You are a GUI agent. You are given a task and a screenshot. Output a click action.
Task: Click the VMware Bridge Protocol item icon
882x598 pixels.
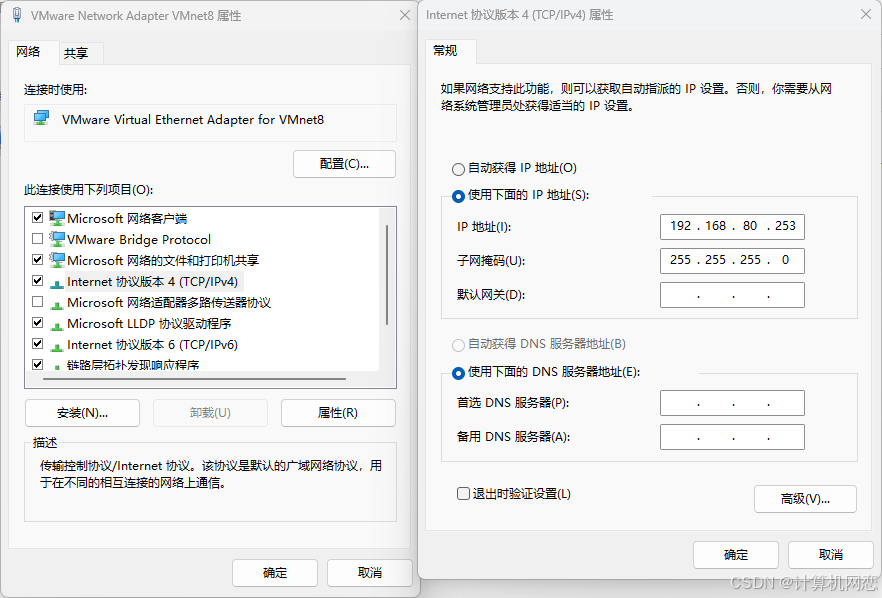57,239
